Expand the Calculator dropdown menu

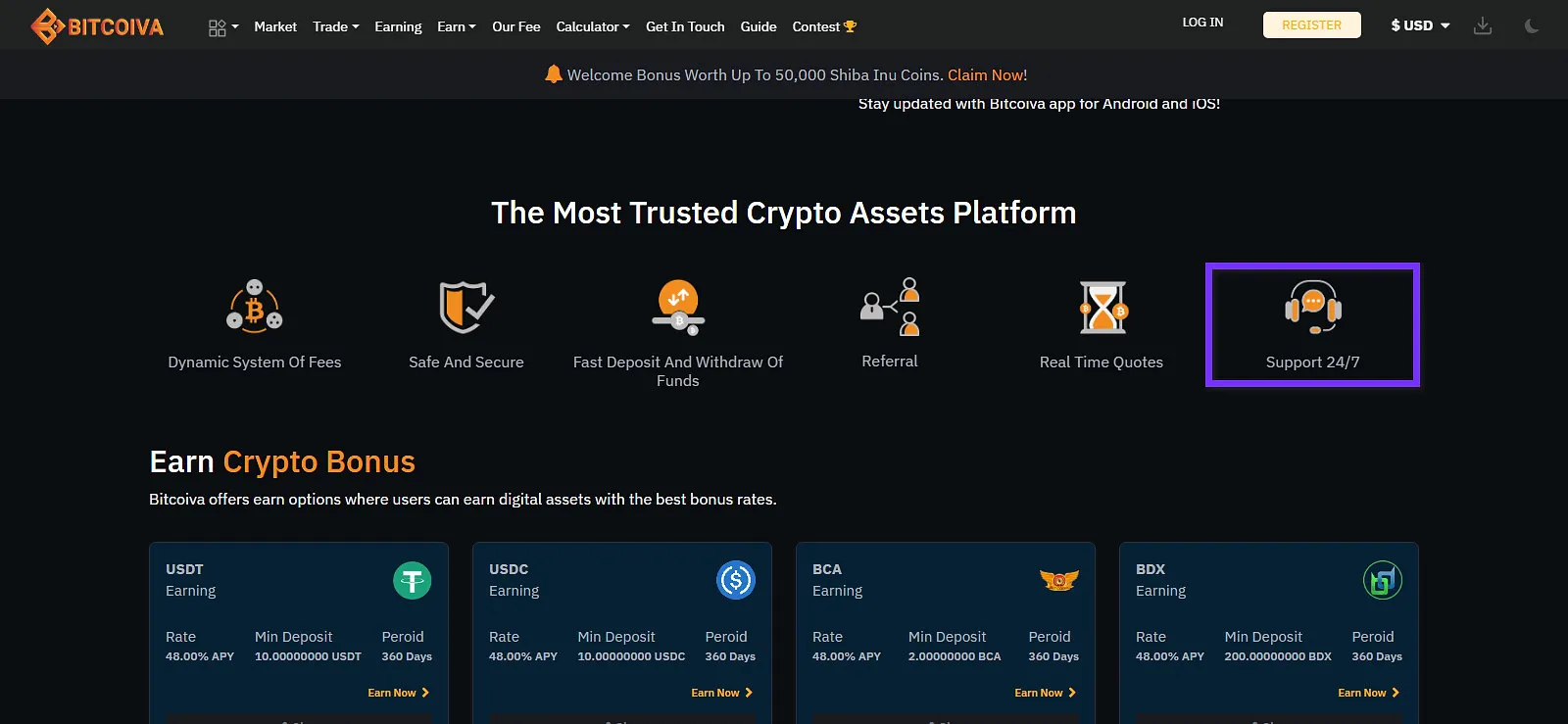(592, 27)
